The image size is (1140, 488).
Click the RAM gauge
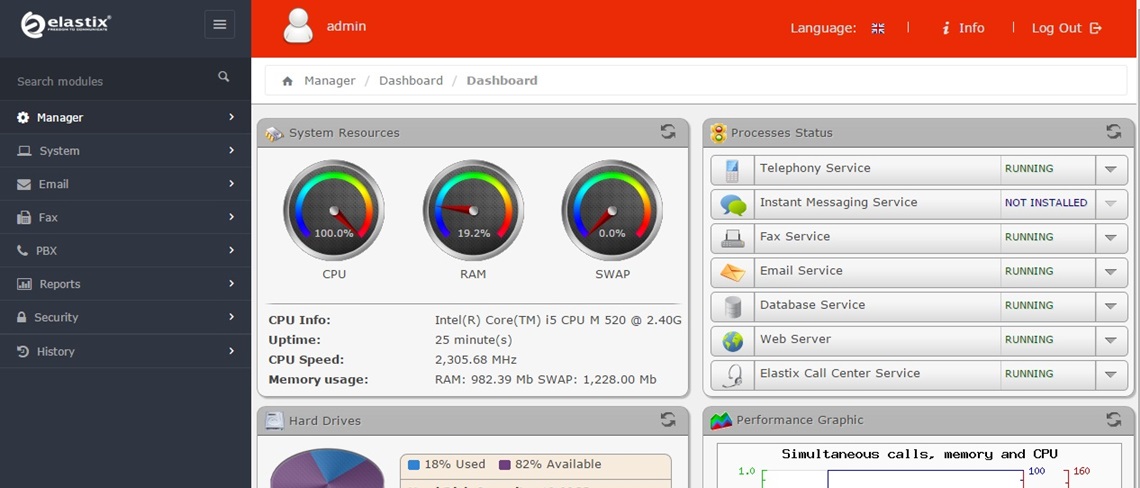click(x=473, y=211)
